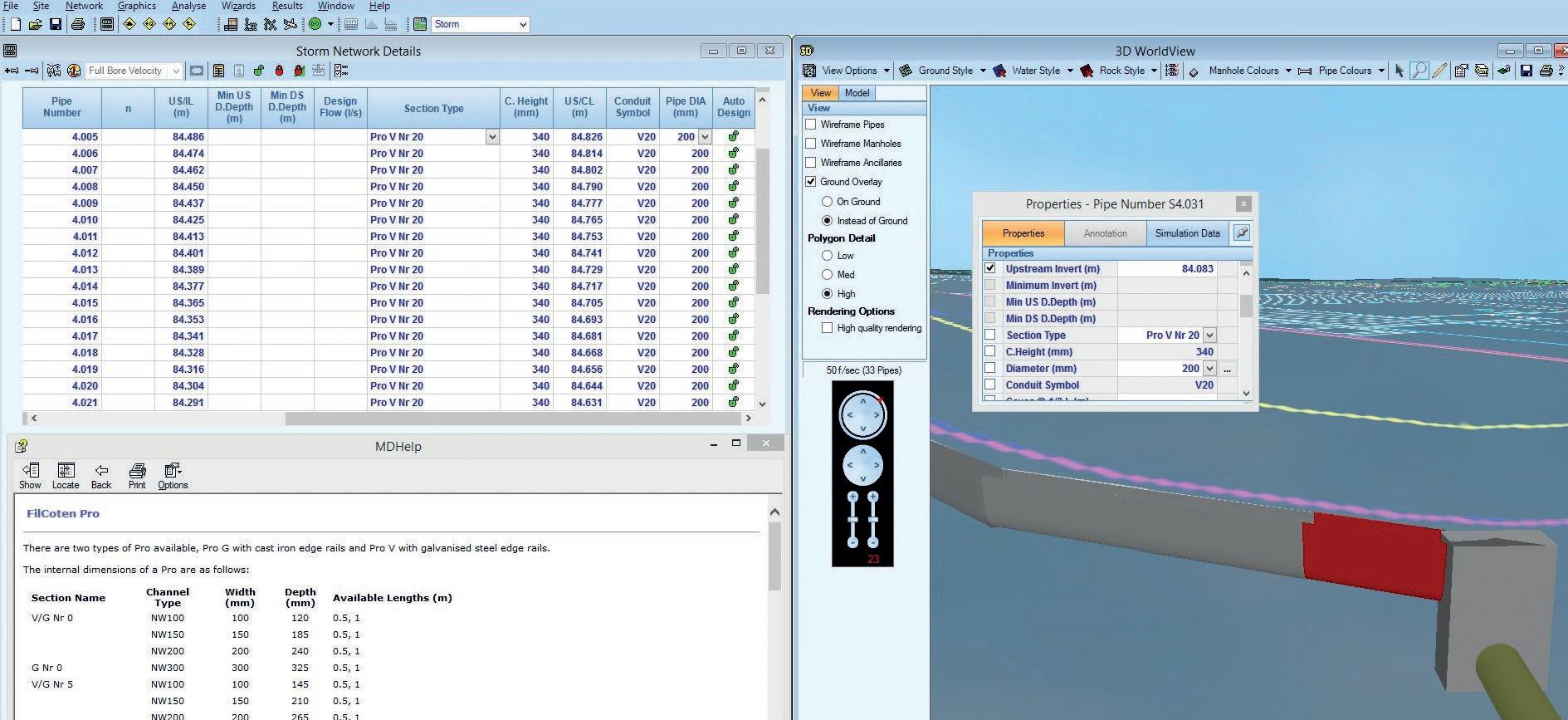Switch to the Simulation Data tab
The width and height of the screenshot is (1568, 720).
click(1187, 233)
